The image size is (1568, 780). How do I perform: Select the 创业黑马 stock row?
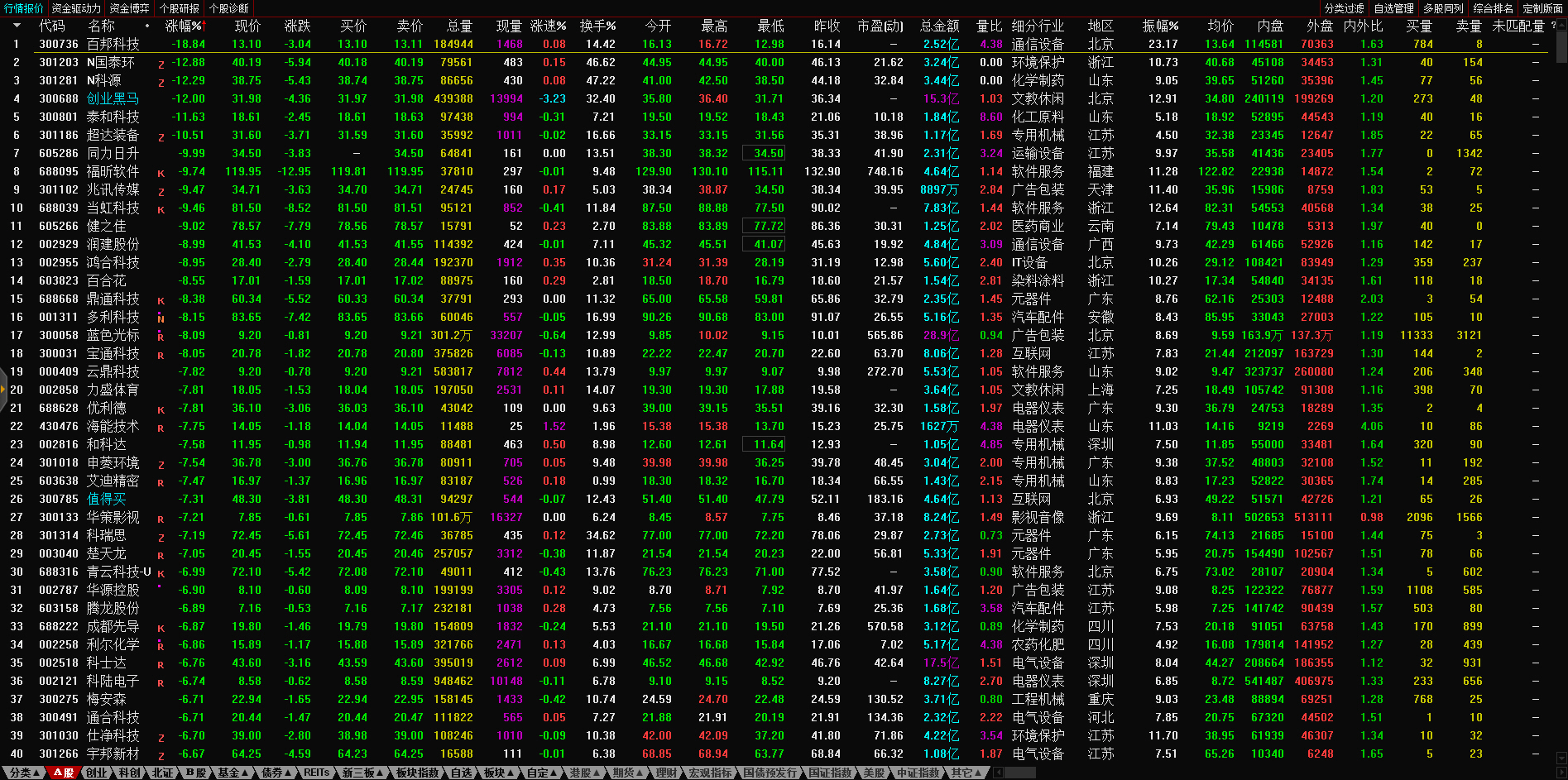113,98
